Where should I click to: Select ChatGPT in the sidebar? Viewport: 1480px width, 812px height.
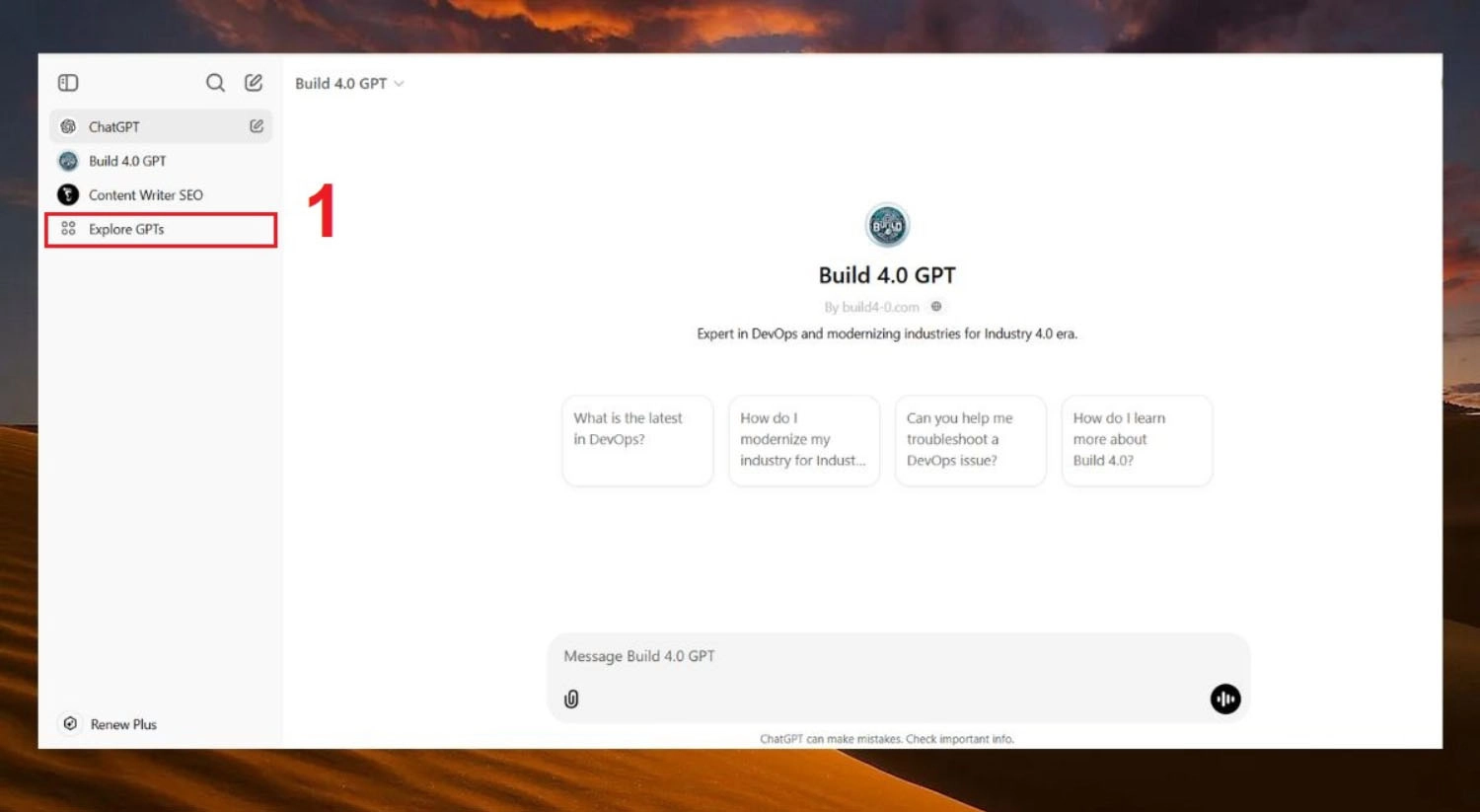(161, 126)
